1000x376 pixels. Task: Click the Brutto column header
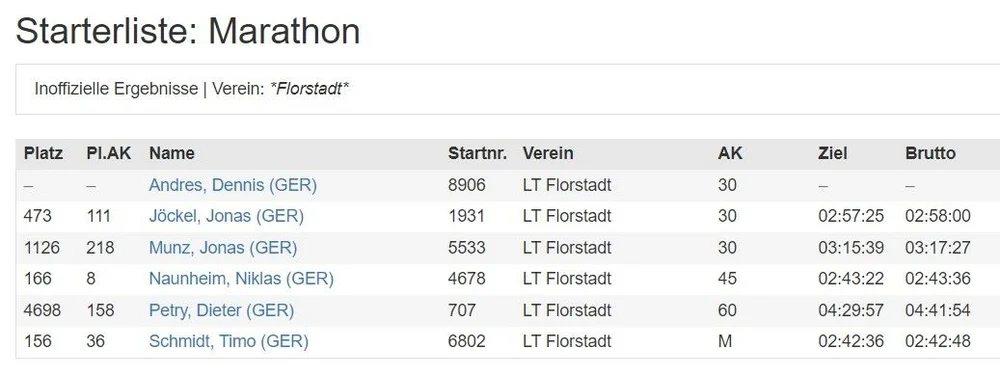pyautogui.click(x=930, y=154)
